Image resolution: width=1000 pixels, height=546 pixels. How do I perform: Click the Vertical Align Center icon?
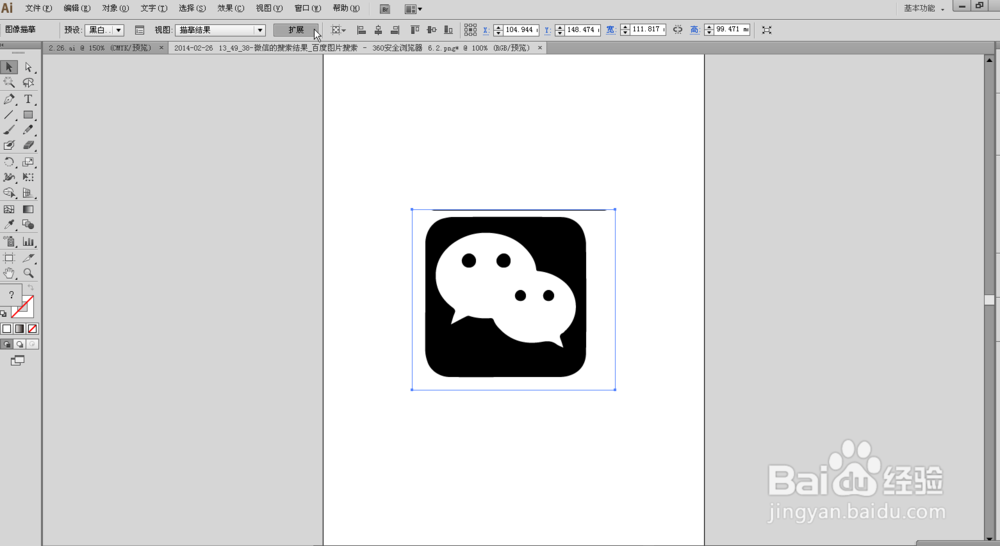tap(432, 30)
